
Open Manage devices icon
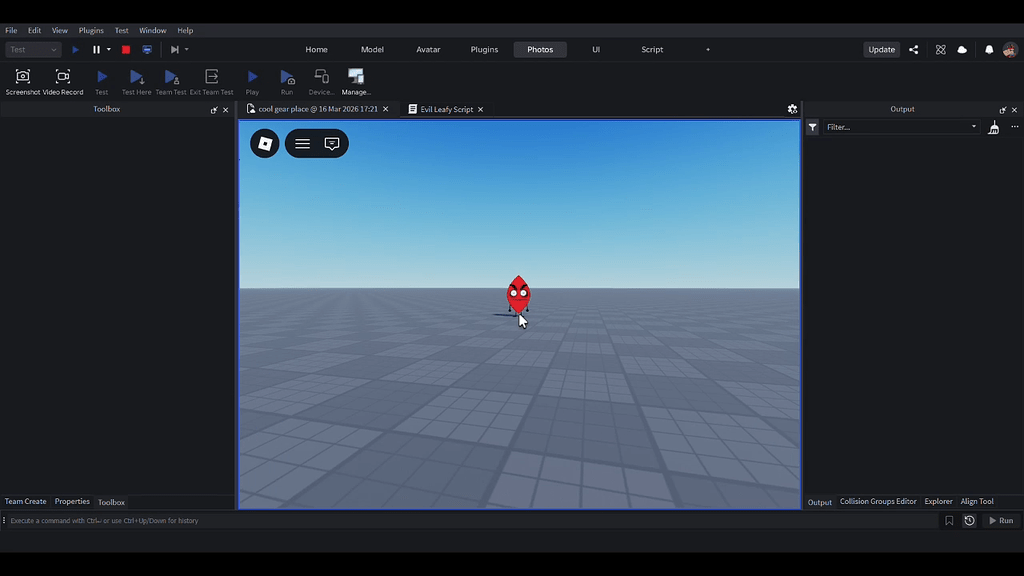[356, 76]
